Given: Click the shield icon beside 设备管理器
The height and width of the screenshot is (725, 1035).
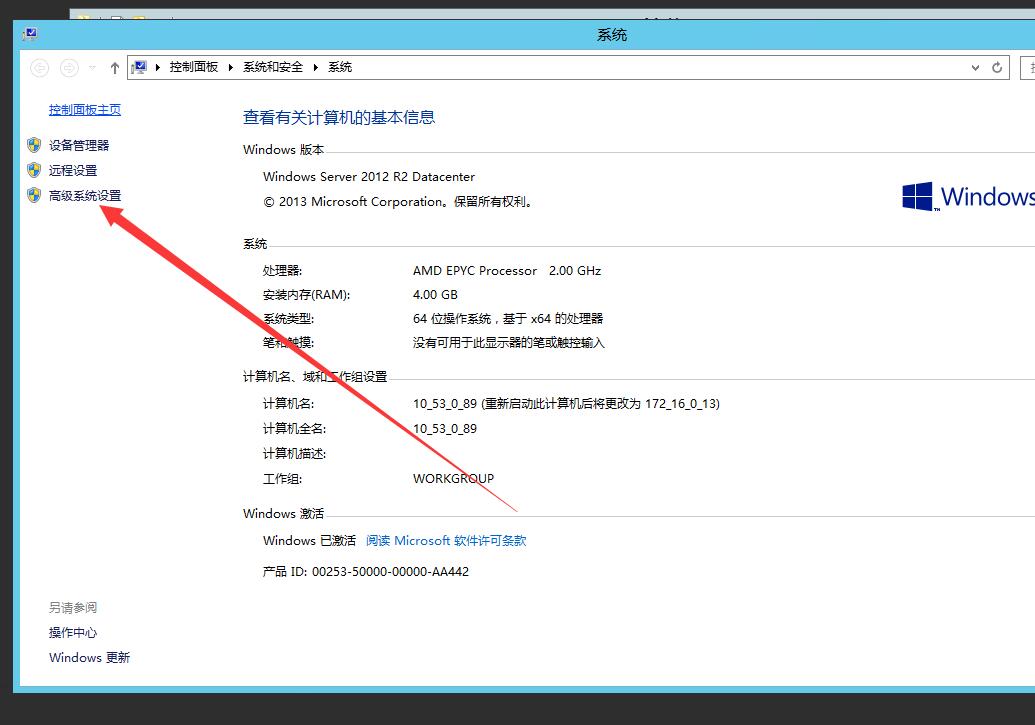Looking at the screenshot, I should pos(34,145).
